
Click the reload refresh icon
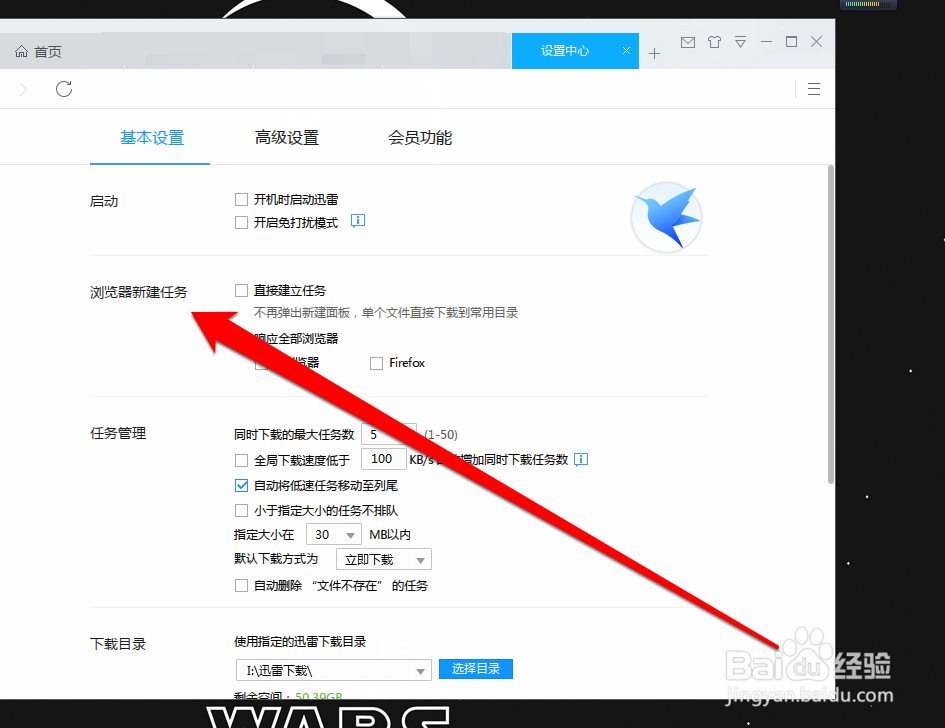(x=64, y=89)
